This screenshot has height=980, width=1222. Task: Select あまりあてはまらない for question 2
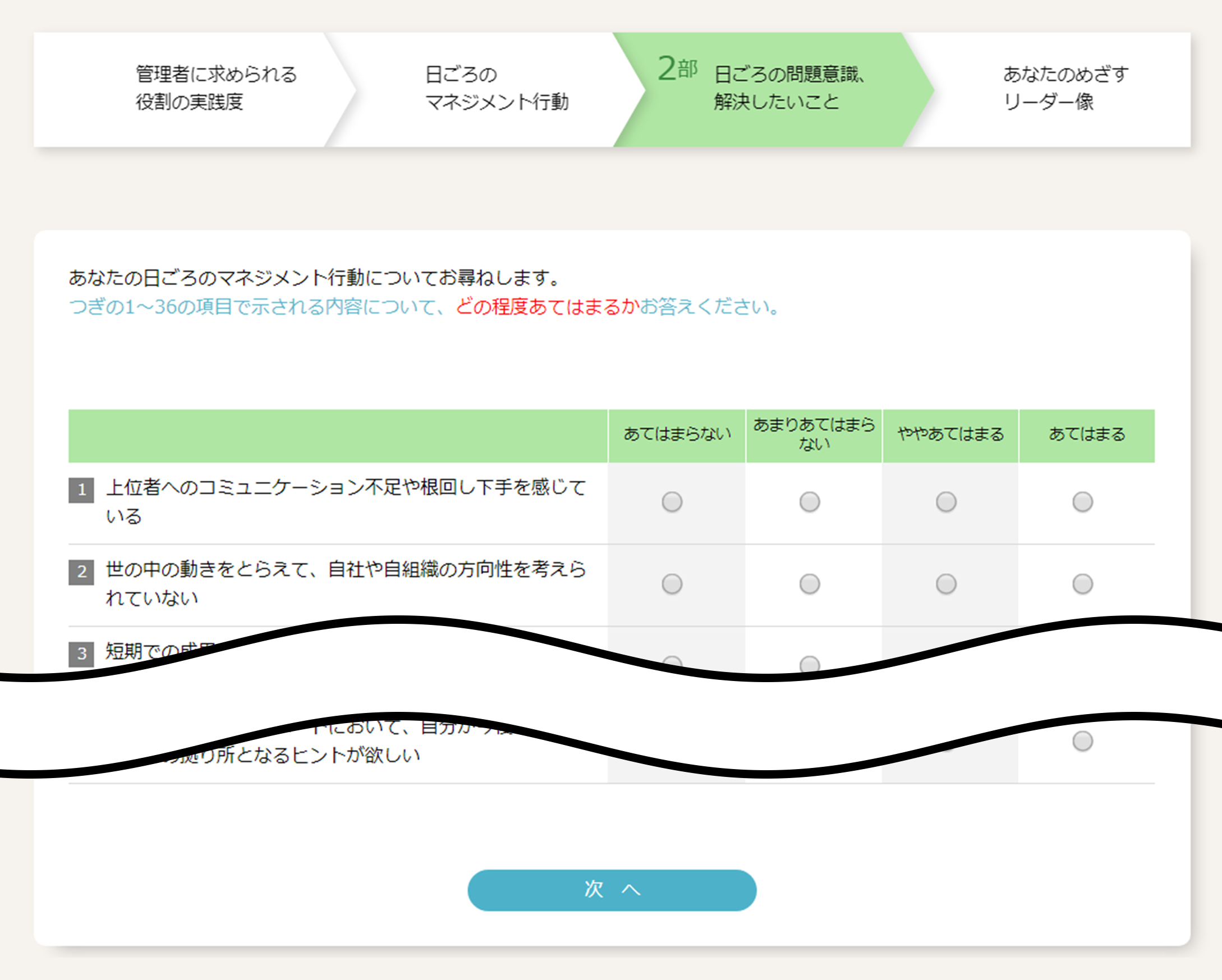[810, 584]
